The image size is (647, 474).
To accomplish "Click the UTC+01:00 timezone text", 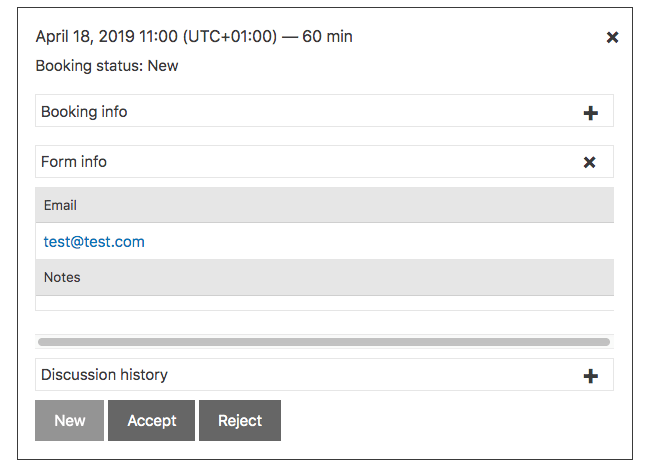I will 231,37.
